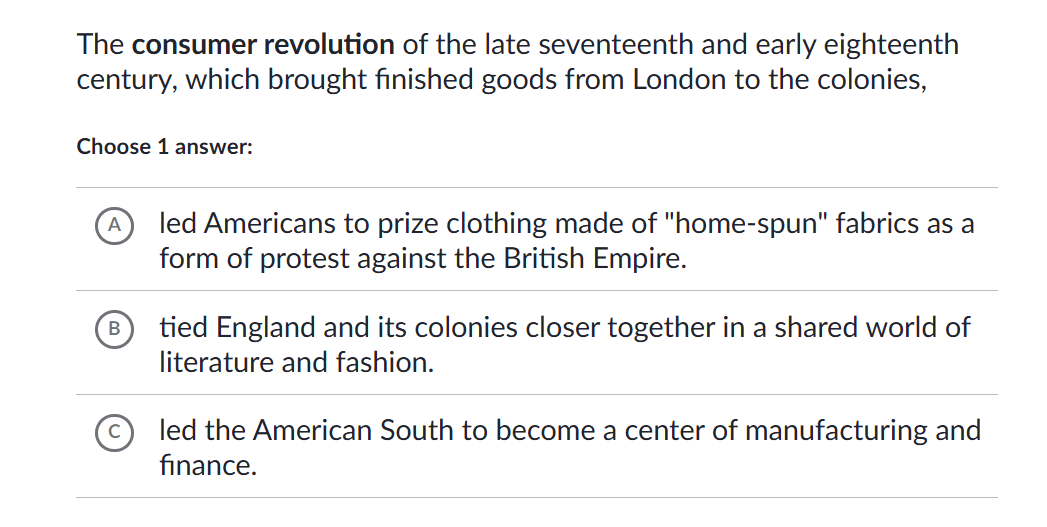Click "British Empire" in option A
The width and height of the screenshot is (1047, 527).
[593, 259]
